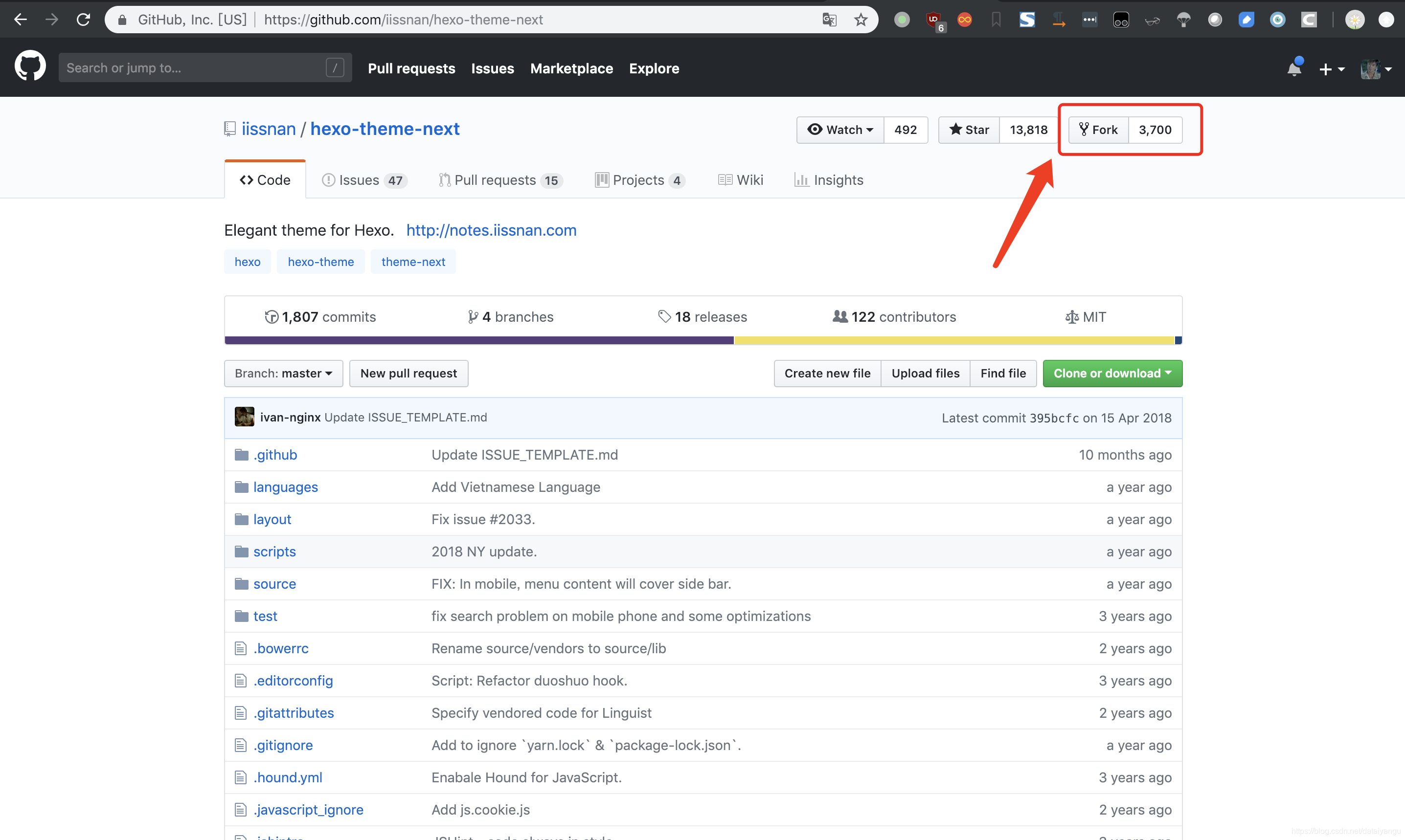Screen dimensions: 1405x840
Task: Open the Watch dropdown
Action: [x=840, y=130]
